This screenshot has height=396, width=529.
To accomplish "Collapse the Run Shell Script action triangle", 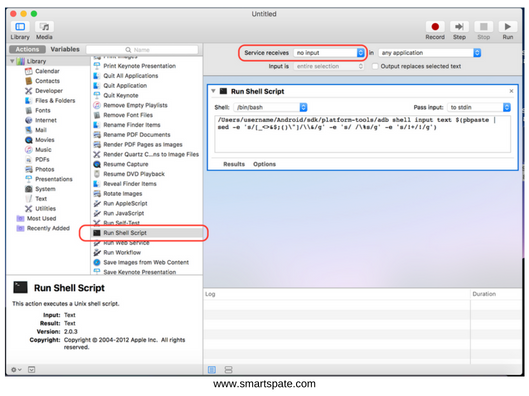I will click(x=213, y=91).
